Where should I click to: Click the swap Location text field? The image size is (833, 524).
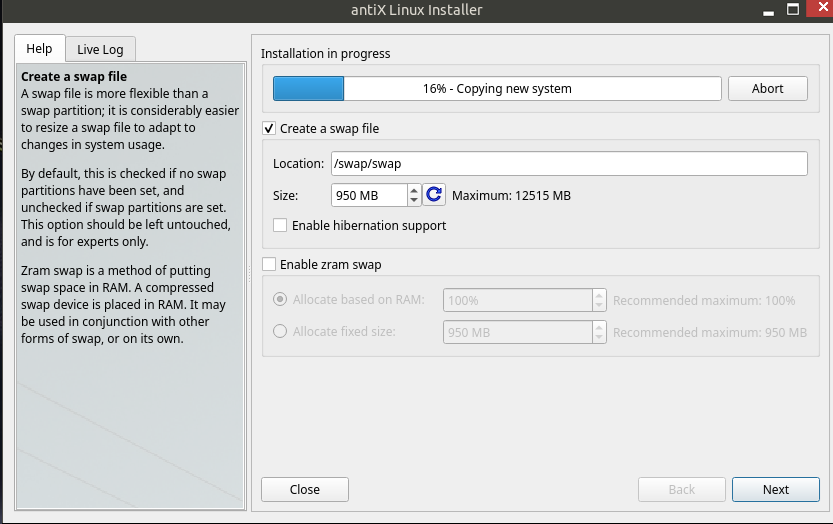[568, 164]
